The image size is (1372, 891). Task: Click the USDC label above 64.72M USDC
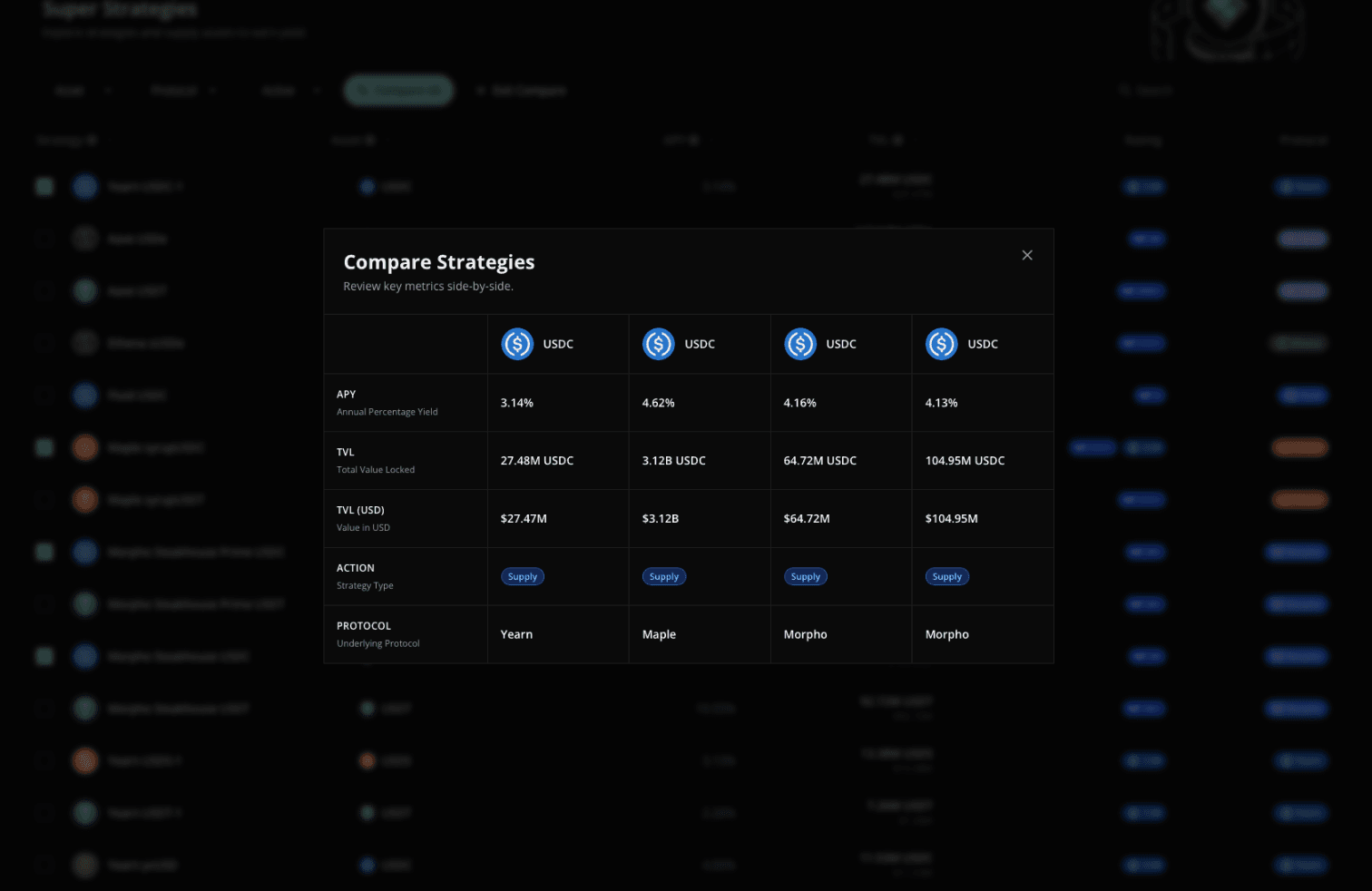click(x=841, y=344)
